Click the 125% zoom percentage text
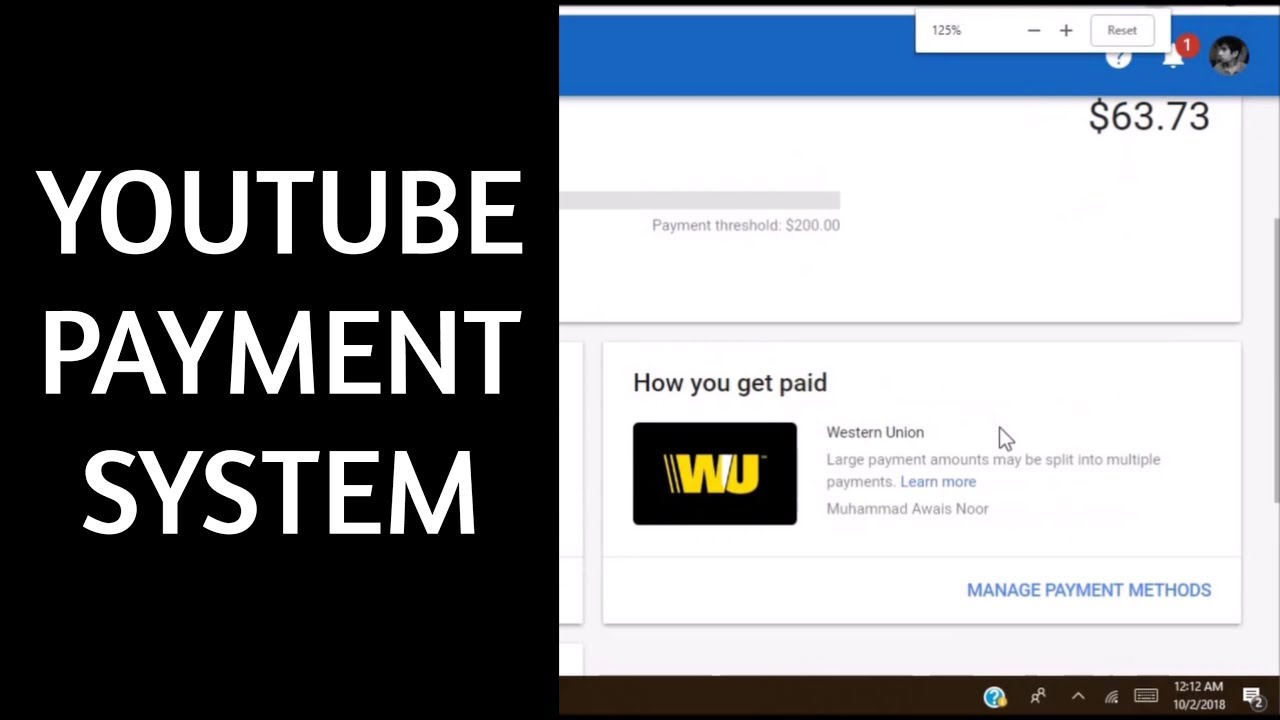The width and height of the screenshot is (1280, 720). [946, 30]
